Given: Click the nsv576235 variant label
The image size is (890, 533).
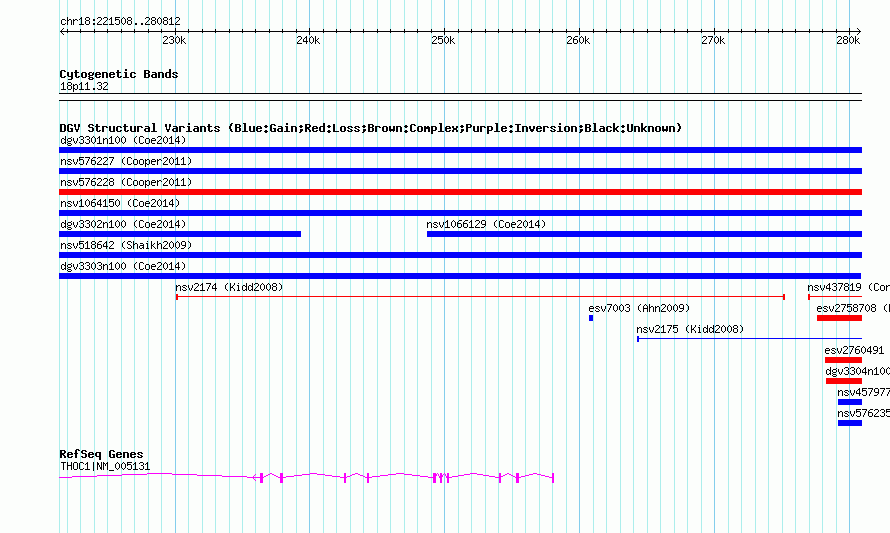Looking at the screenshot, I should click(x=863, y=413).
